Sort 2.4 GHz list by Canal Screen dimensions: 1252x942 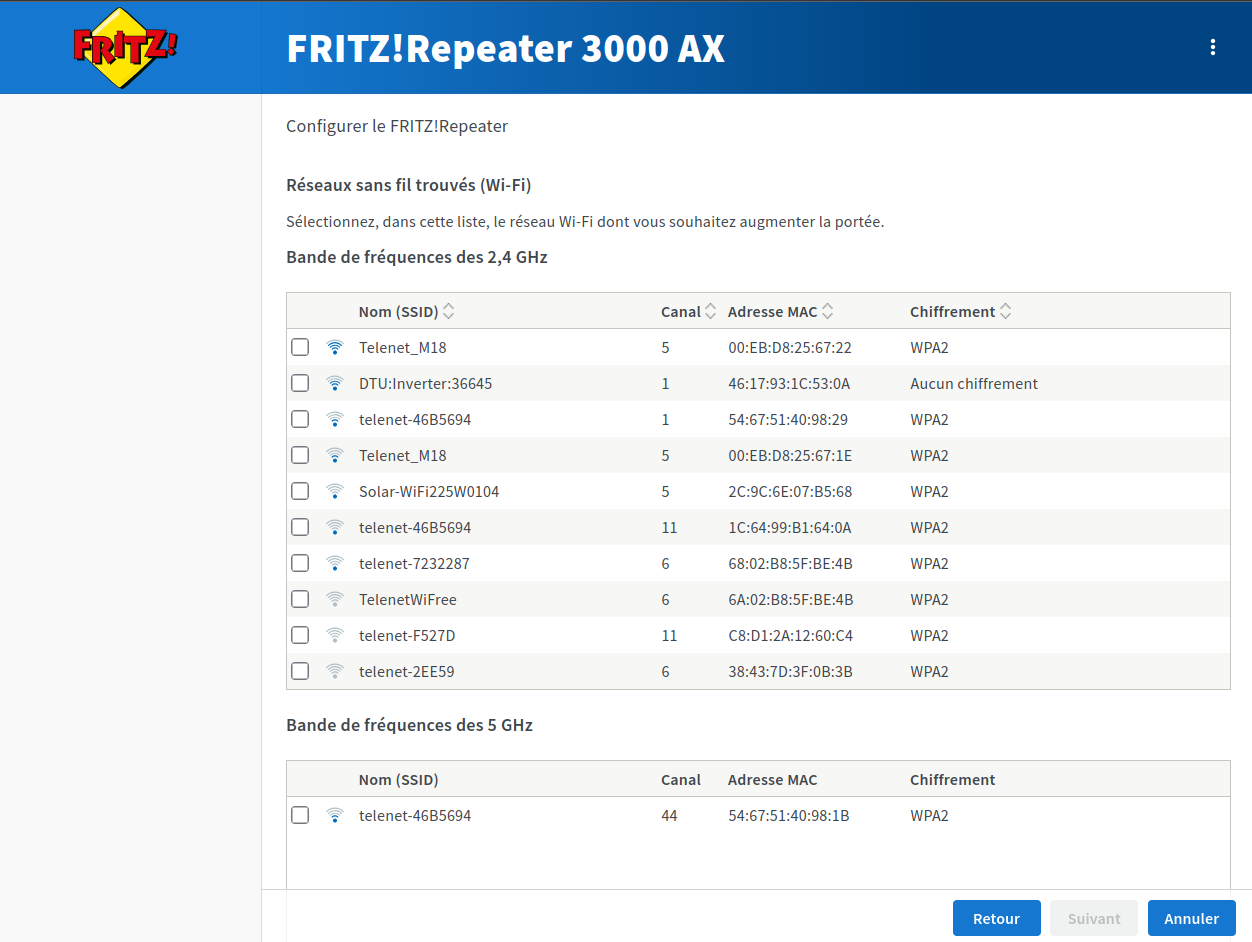point(689,312)
